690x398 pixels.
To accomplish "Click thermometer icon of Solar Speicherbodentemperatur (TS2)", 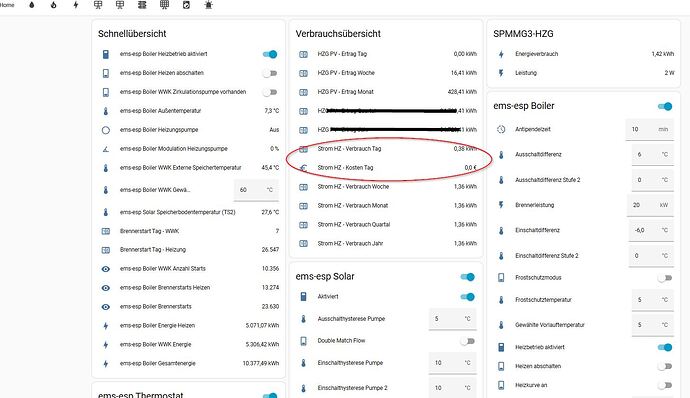I will pyautogui.click(x=106, y=212).
